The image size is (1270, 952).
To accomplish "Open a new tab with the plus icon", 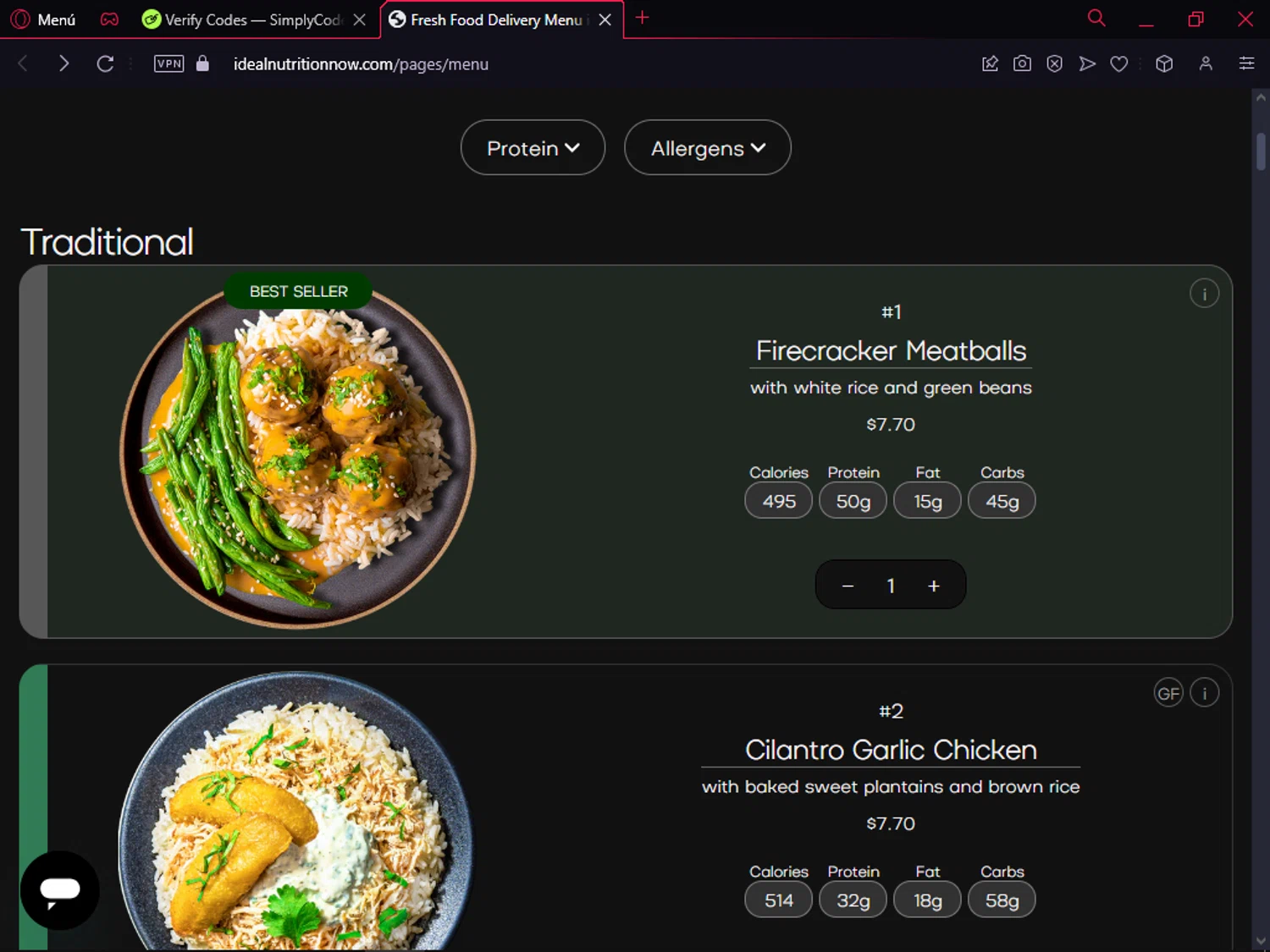I will (643, 18).
